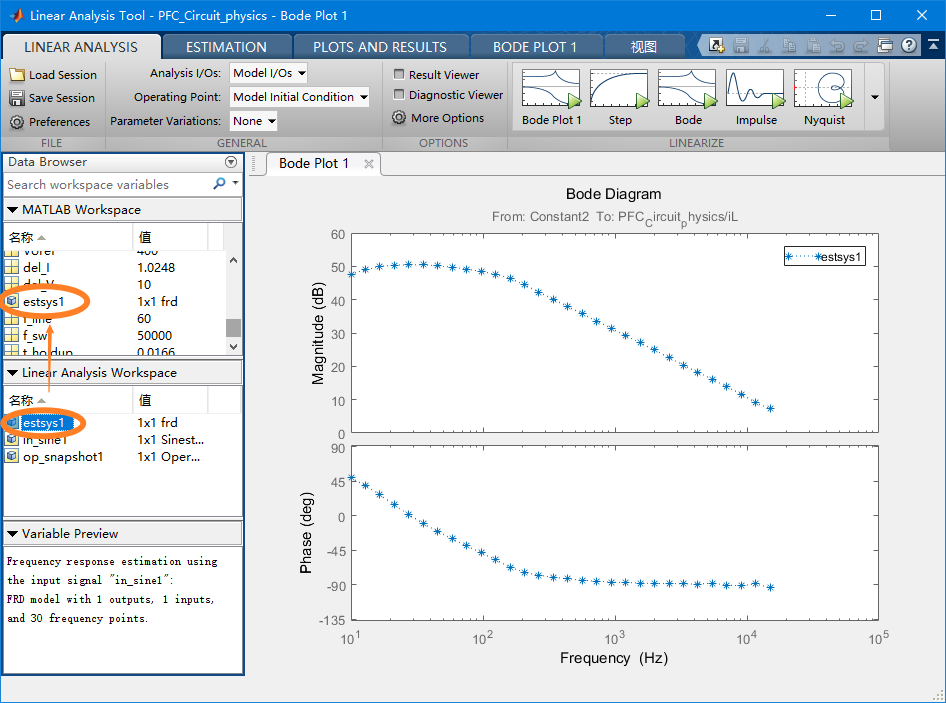Select estsys1 in Linear Analysis Workspace
This screenshot has height=703, width=946.
43,423
